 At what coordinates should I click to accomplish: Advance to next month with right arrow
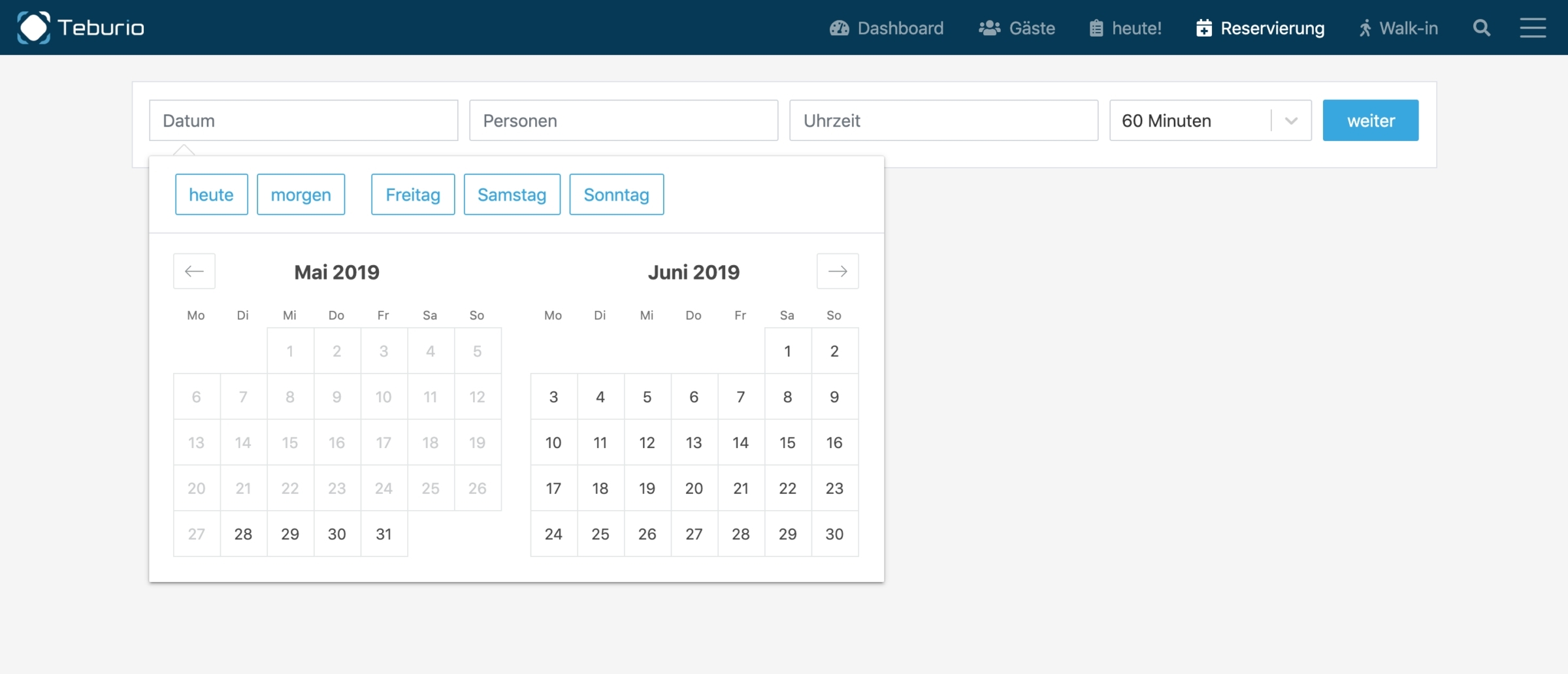click(837, 271)
